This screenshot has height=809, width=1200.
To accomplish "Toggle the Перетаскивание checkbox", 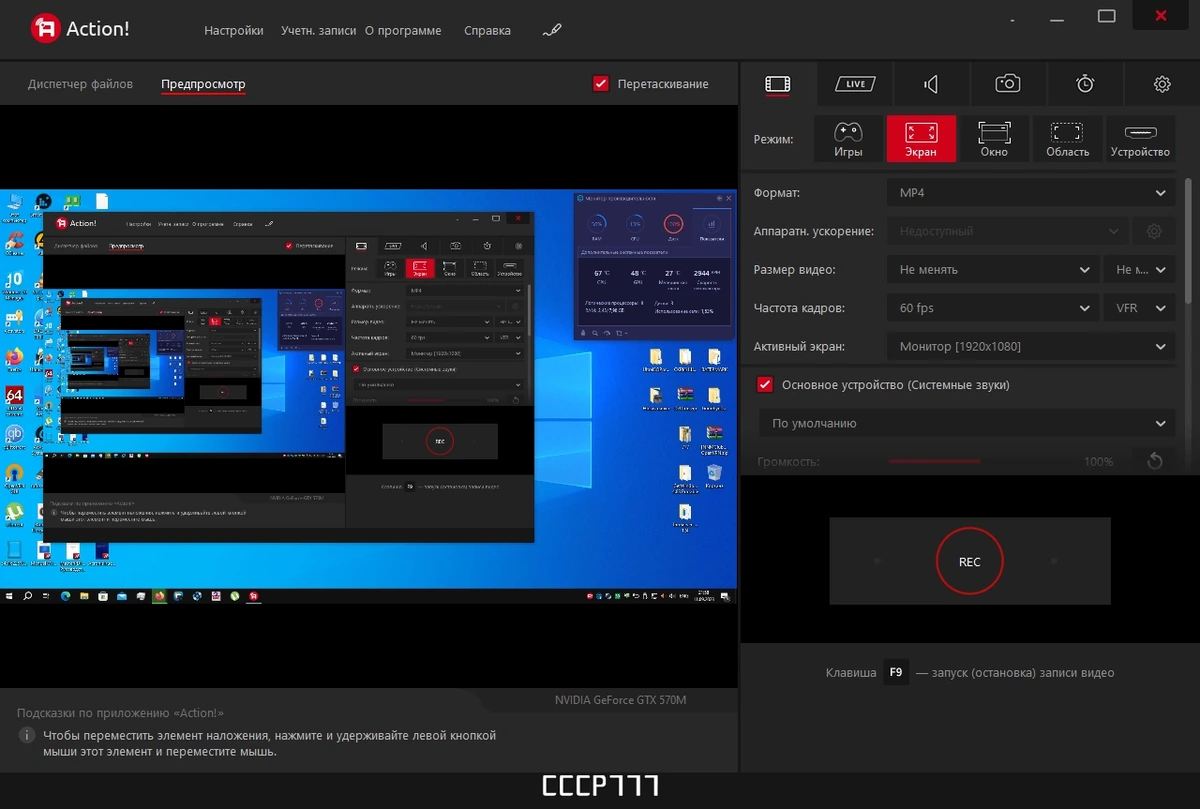I will click(601, 84).
